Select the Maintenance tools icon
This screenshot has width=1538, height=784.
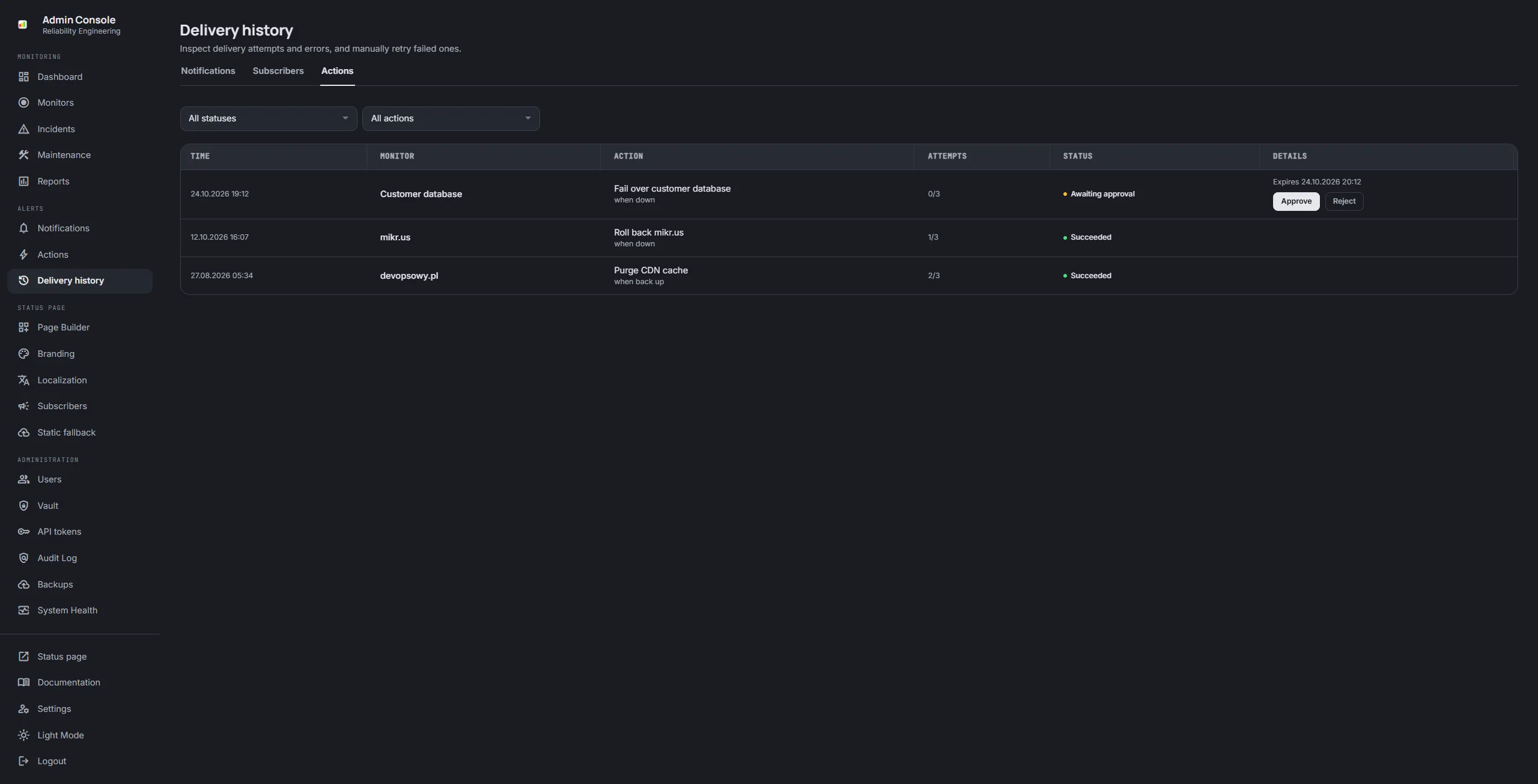tap(23, 155)
